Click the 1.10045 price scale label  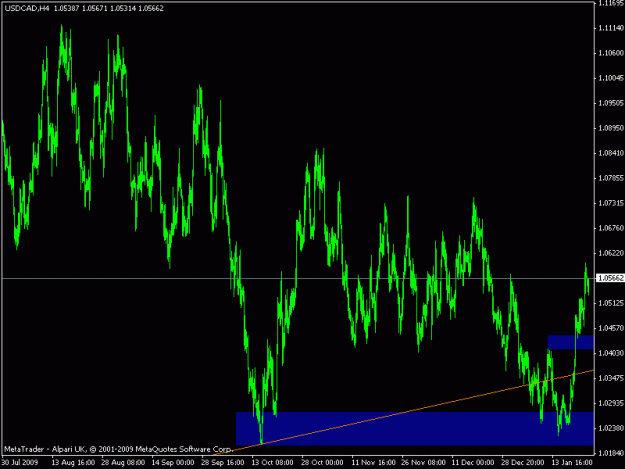pos(611,78)
